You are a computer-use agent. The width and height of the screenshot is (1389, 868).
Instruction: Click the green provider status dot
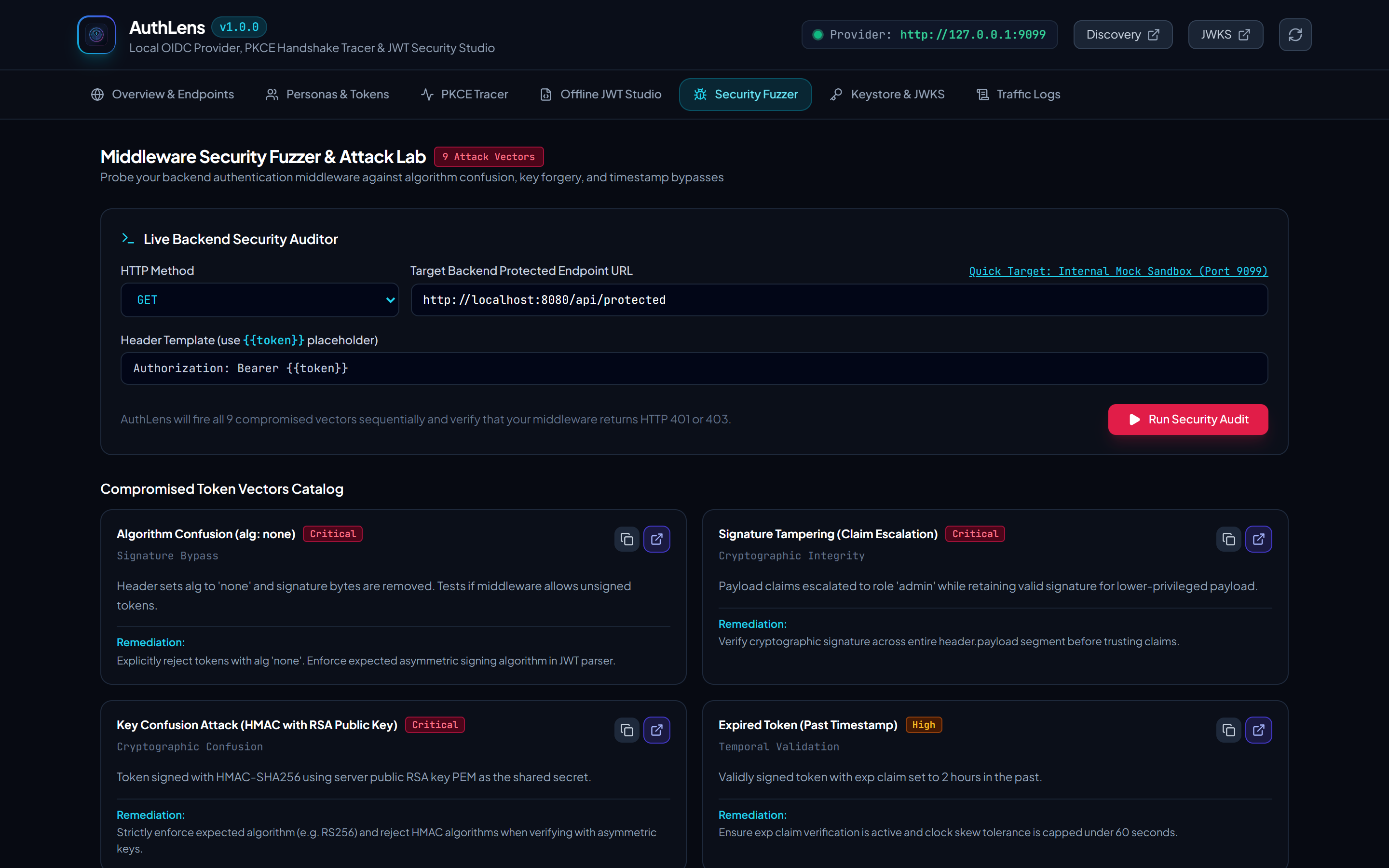tap(818, 35)
